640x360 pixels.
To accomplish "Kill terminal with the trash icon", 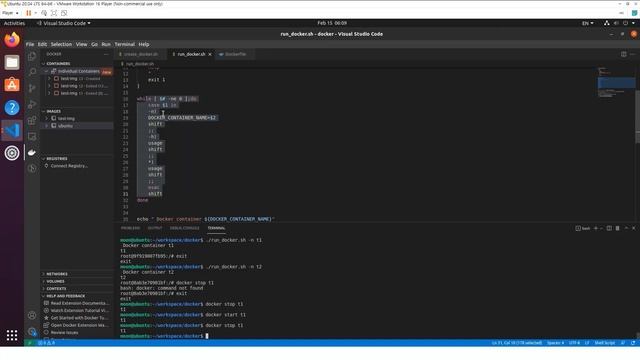I will pyautogui.click(x=618, y=228).
